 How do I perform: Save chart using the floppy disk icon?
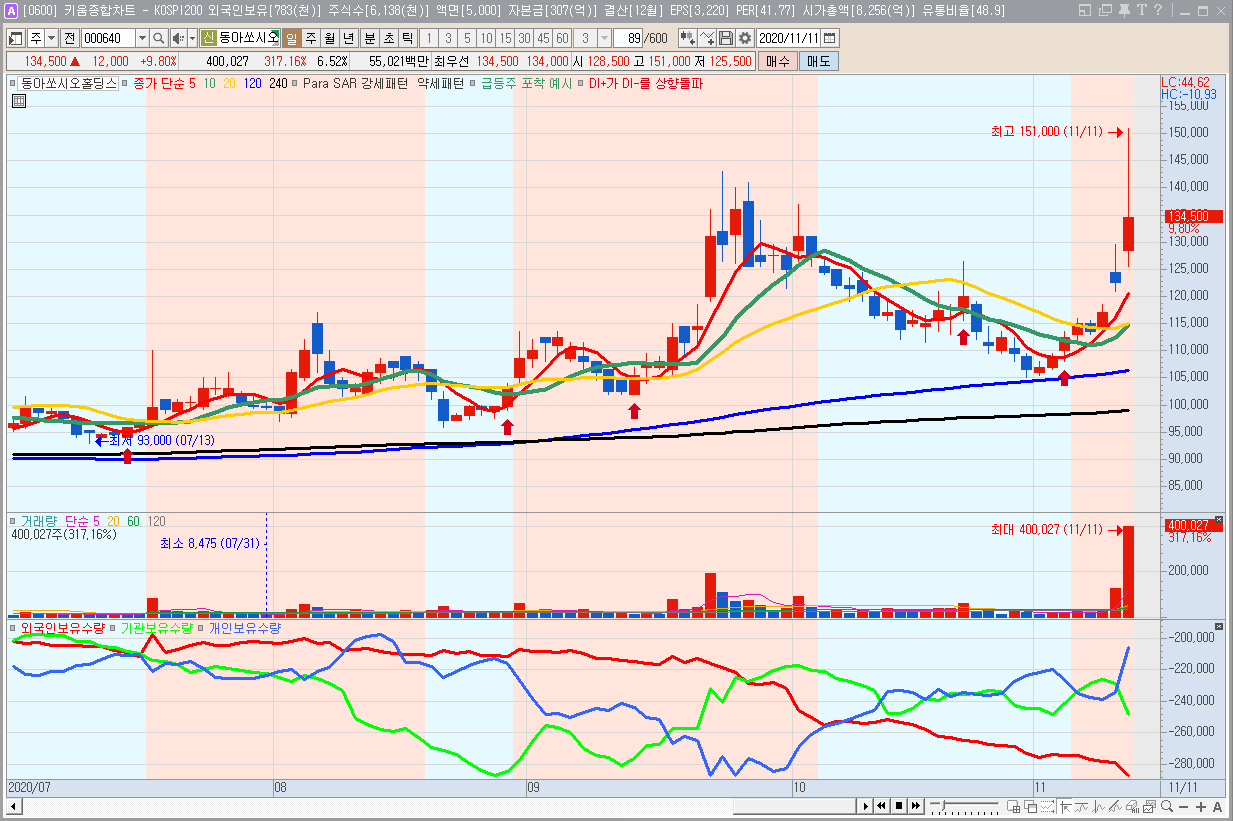pos(726,38)
